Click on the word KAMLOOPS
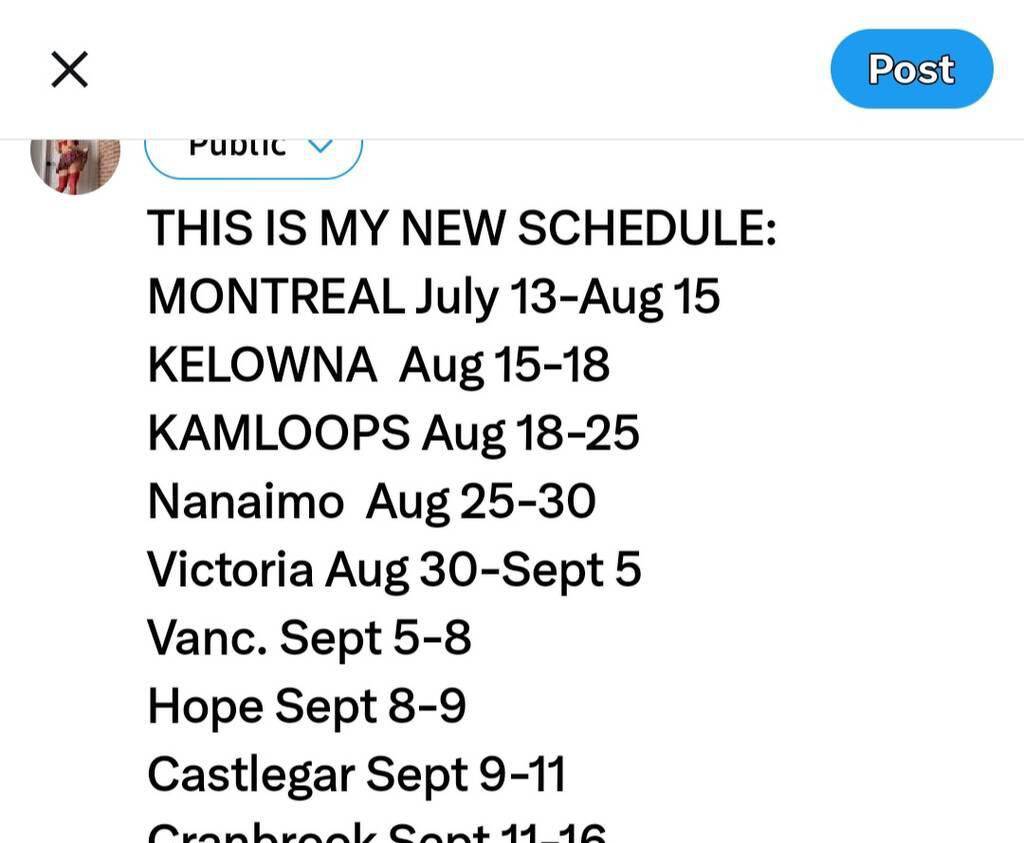The image size is (1024, 843). (x=278, y=433)
